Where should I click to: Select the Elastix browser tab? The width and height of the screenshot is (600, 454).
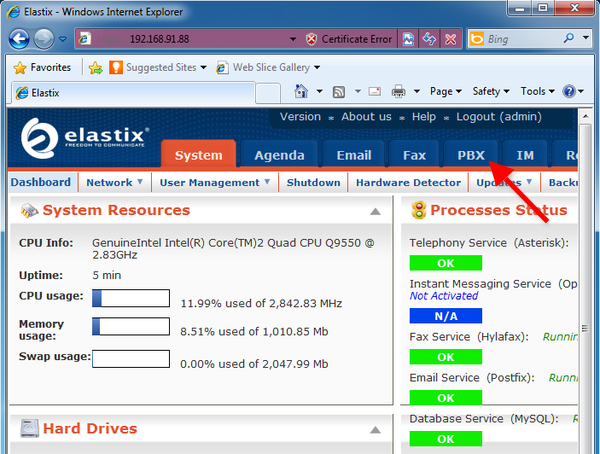(x=133, y=93)
